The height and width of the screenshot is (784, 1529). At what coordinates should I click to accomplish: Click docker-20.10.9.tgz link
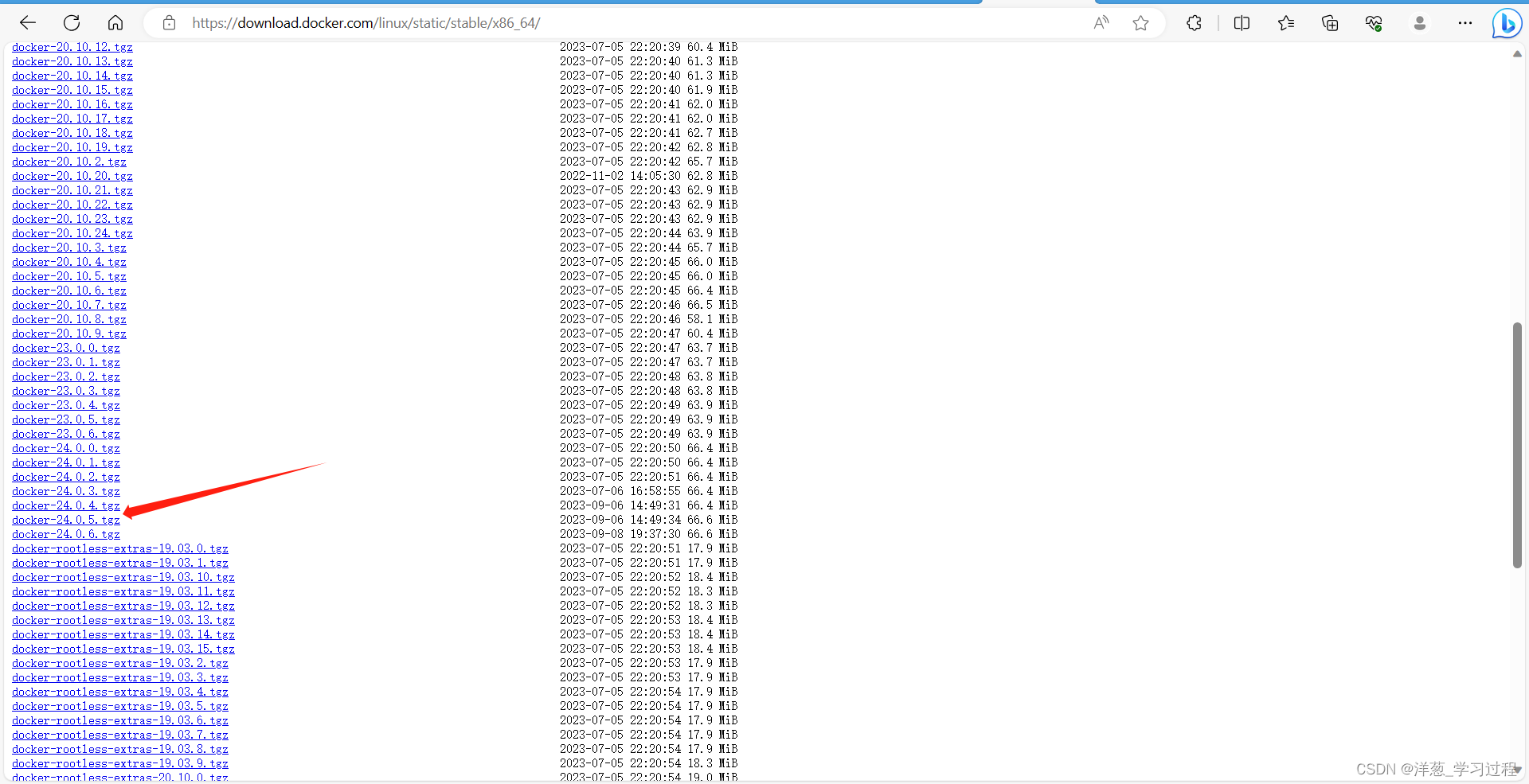coord(69,333)
